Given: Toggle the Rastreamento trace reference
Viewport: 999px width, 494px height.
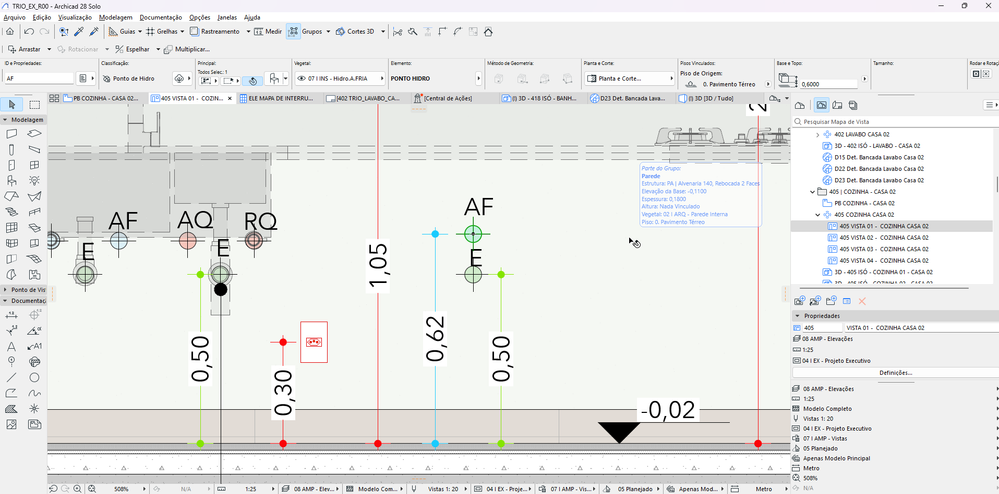Looking at the screenshot, I should (x=215, y=31).
